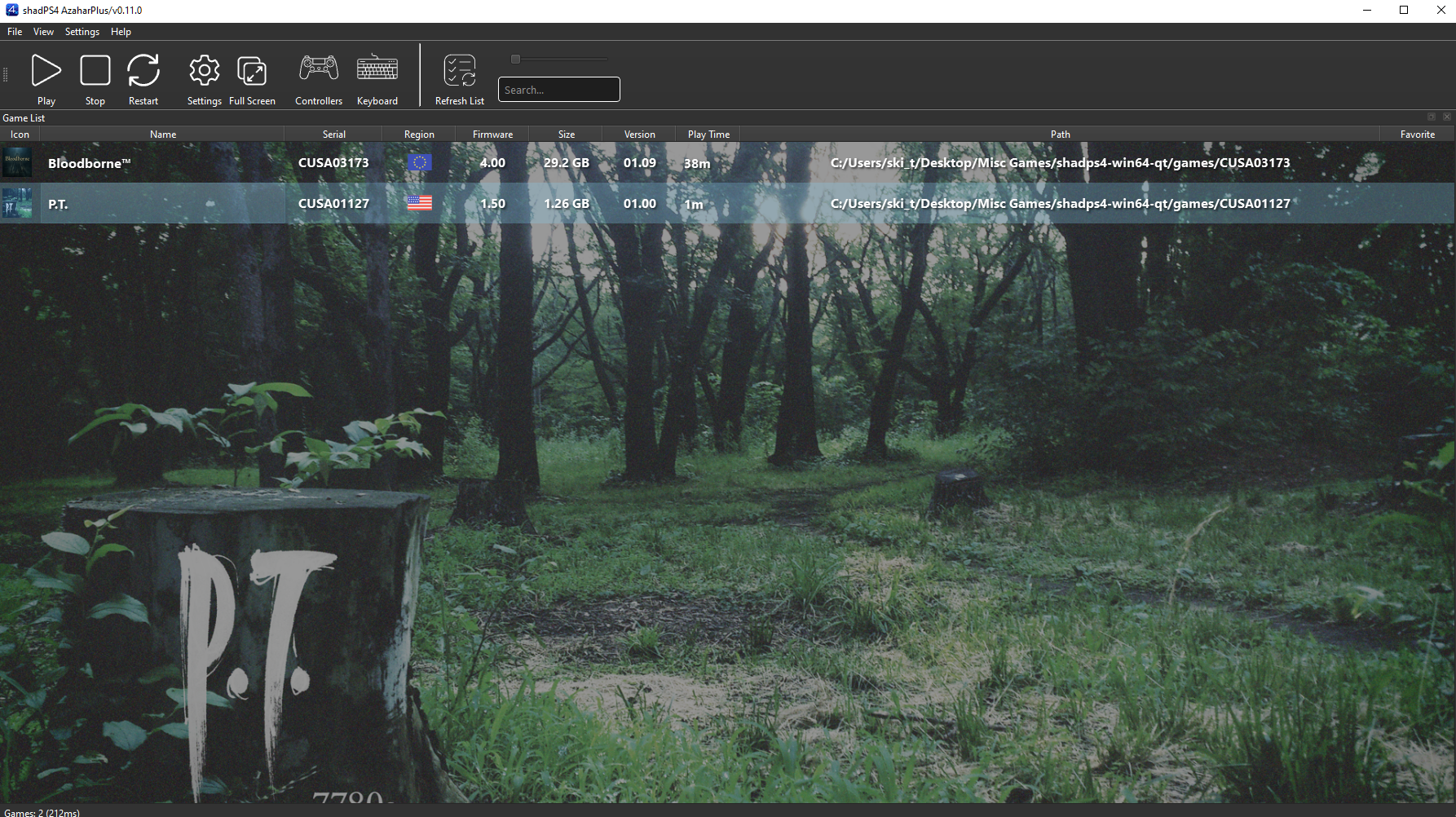The image size is (1456, 817).
Task: Click the Play toolbar icon
Action: click(x=46, y=70)
